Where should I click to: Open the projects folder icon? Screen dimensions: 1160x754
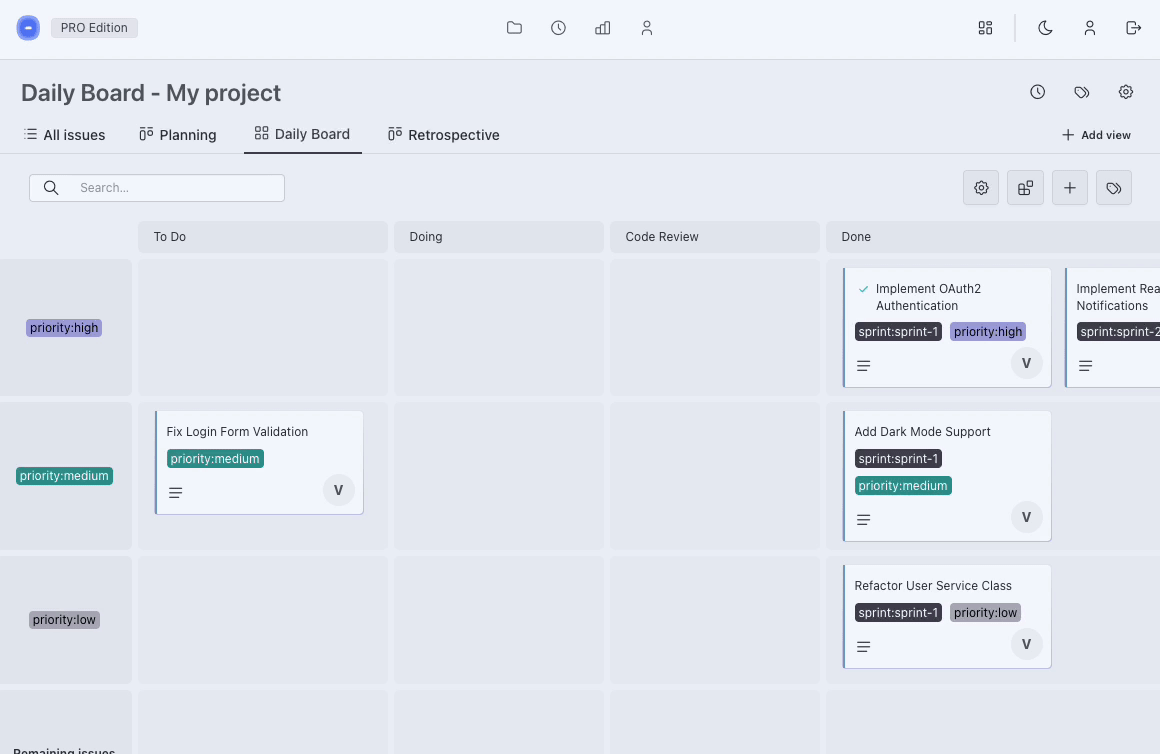click(514, 28)
